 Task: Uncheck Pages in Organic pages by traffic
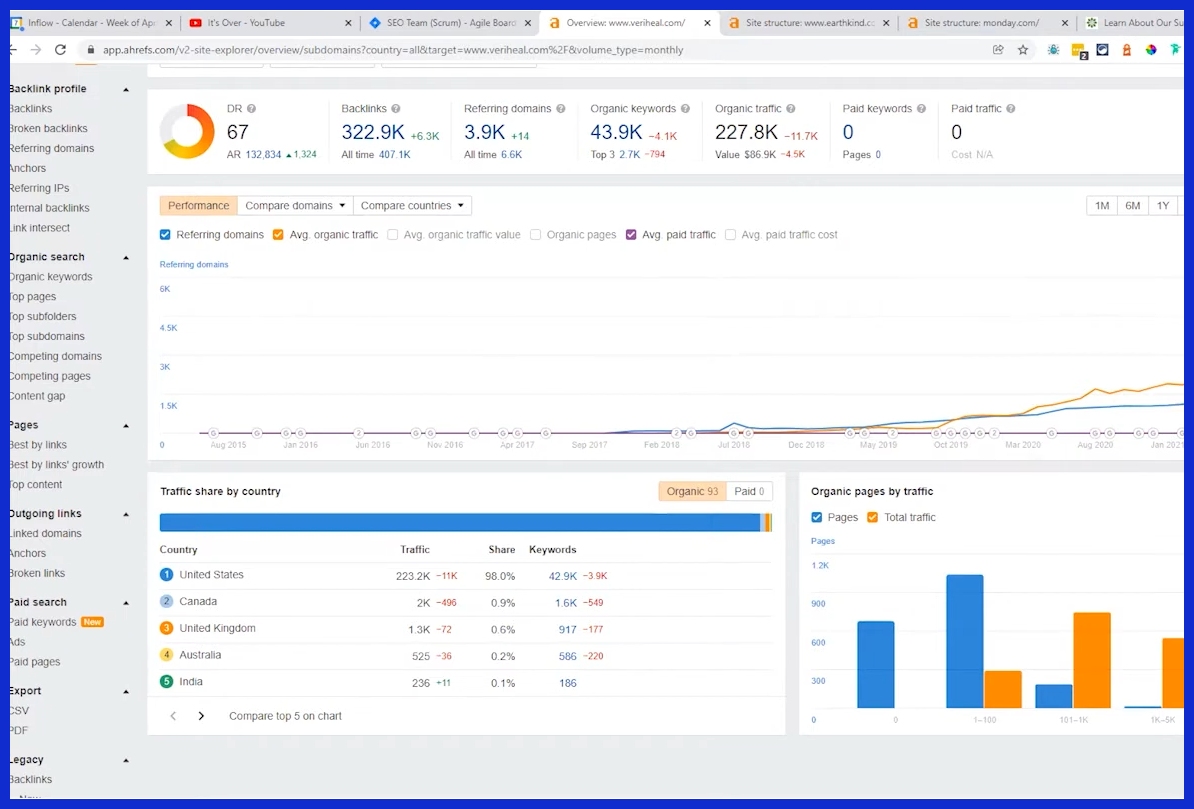click(x=816, y=517)
